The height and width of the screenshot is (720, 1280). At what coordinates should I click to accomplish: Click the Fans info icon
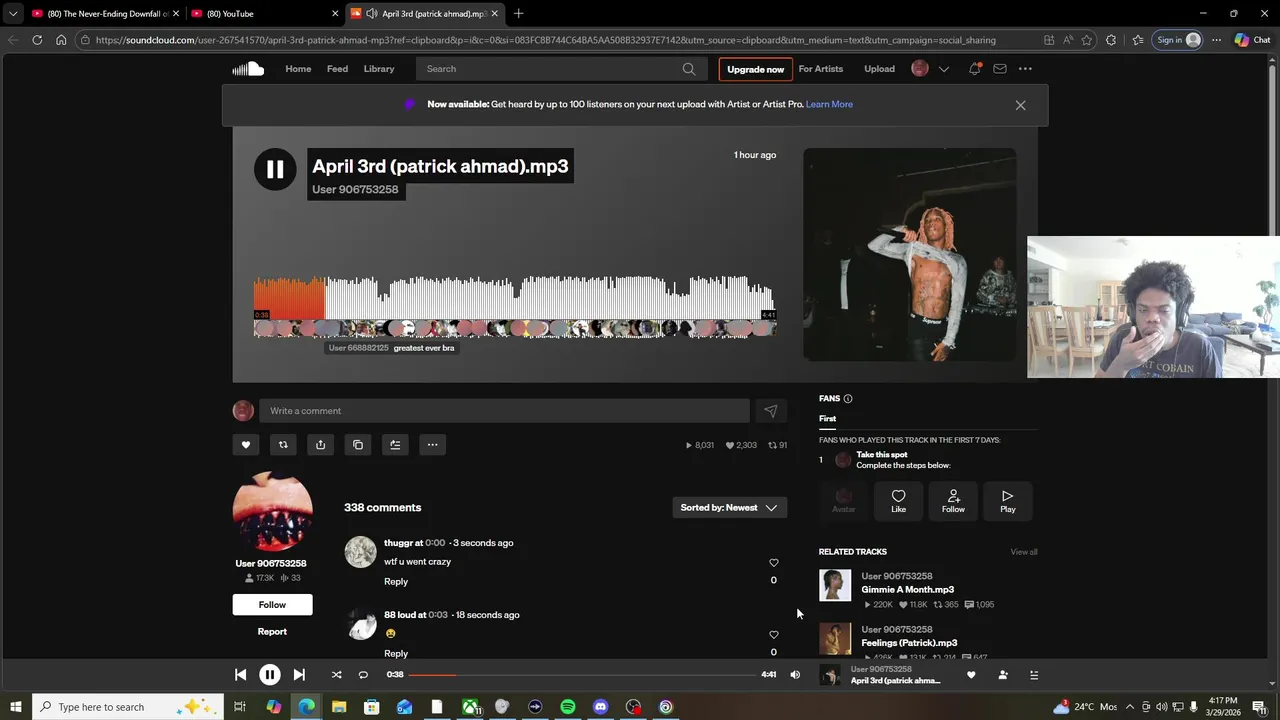[x=848, y=399]
